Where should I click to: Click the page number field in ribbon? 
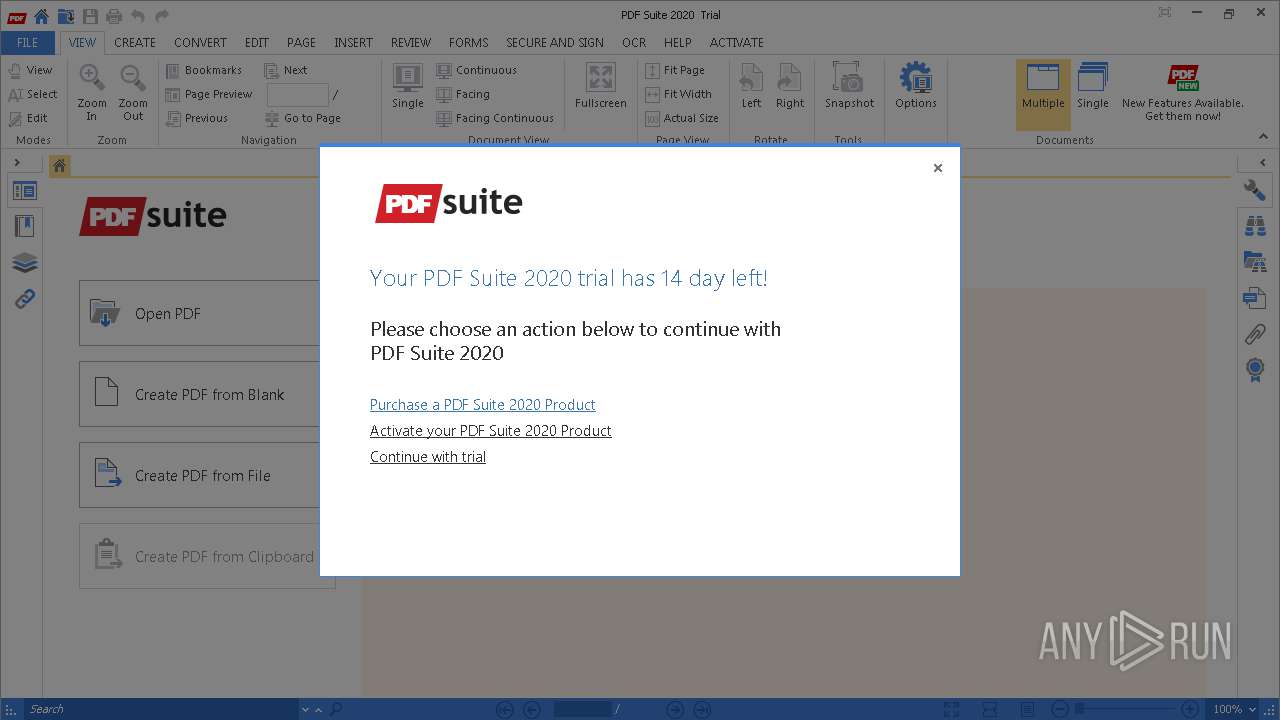tap(298, 94)
